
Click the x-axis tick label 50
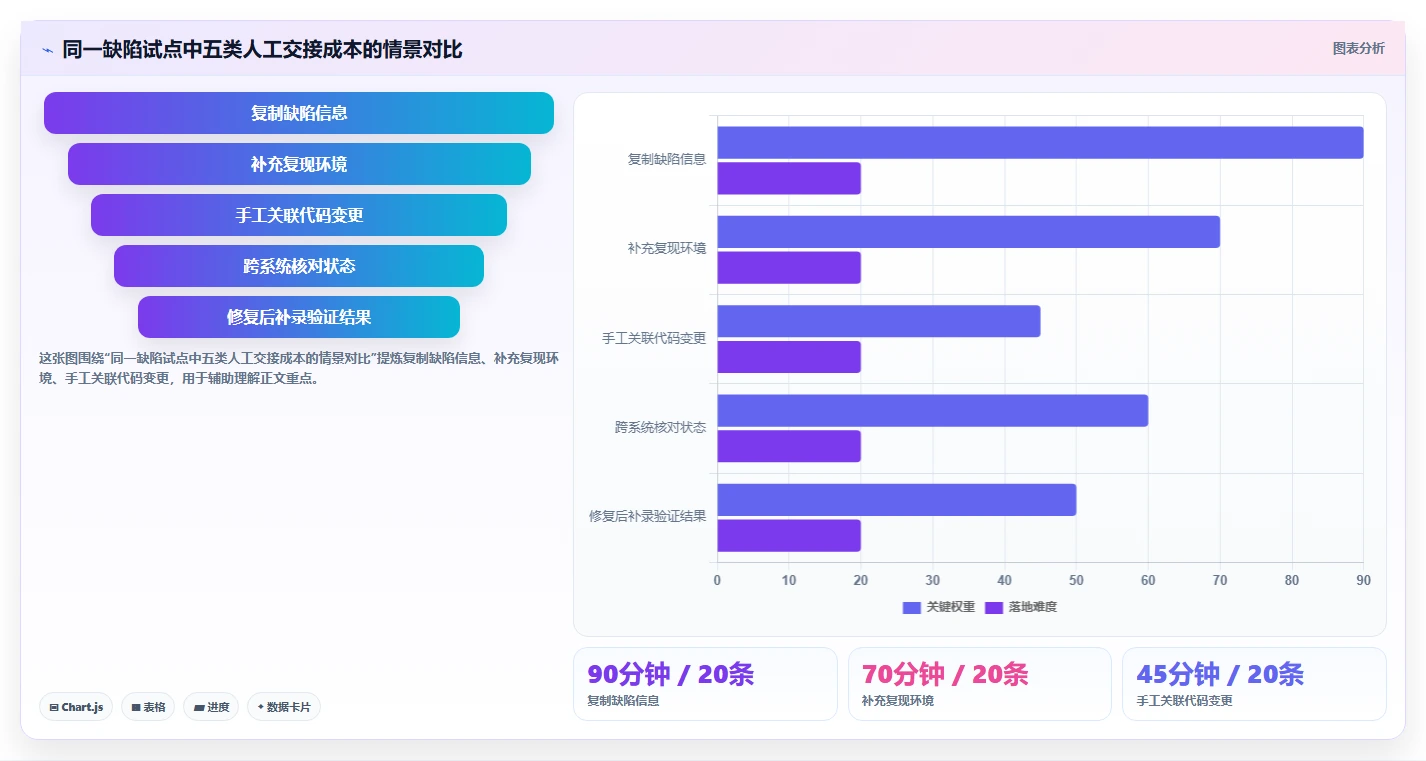coord(1076,580)
